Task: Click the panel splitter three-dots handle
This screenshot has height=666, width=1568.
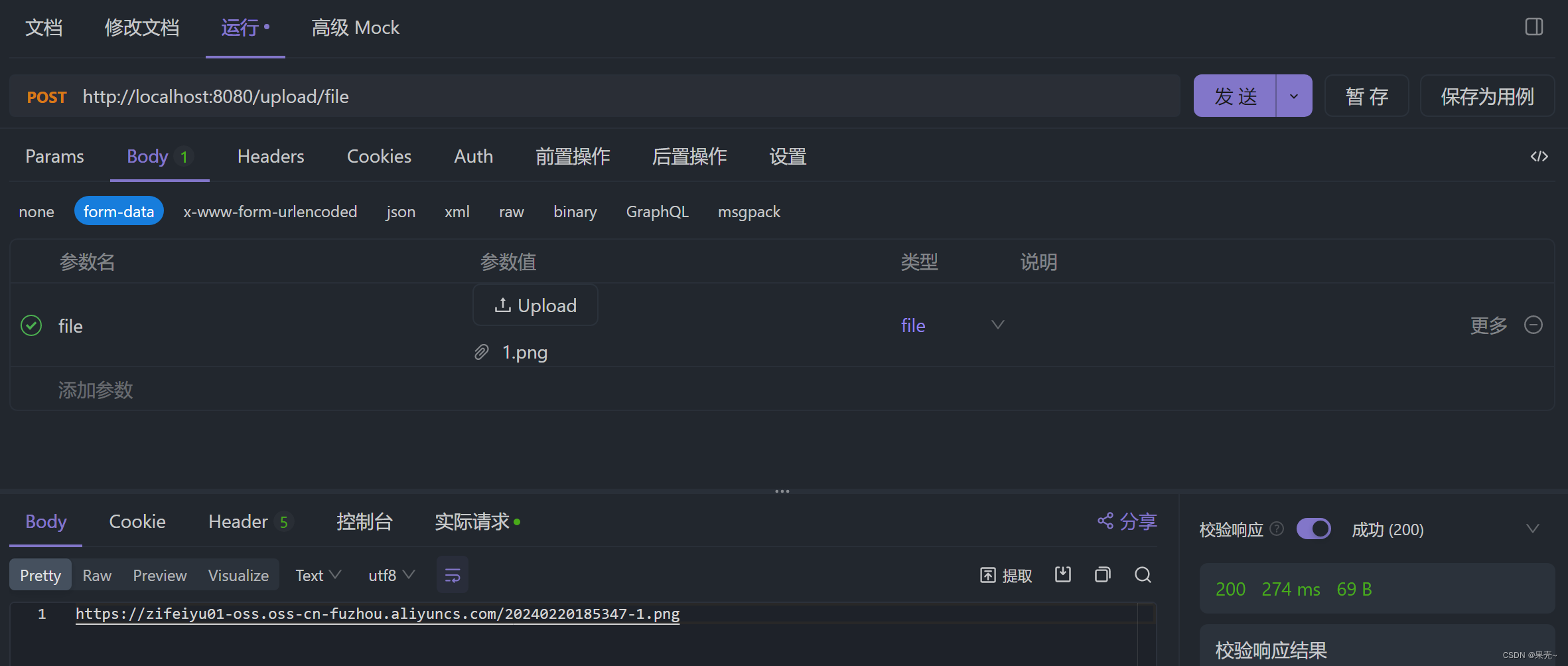Action: [782, 491]
